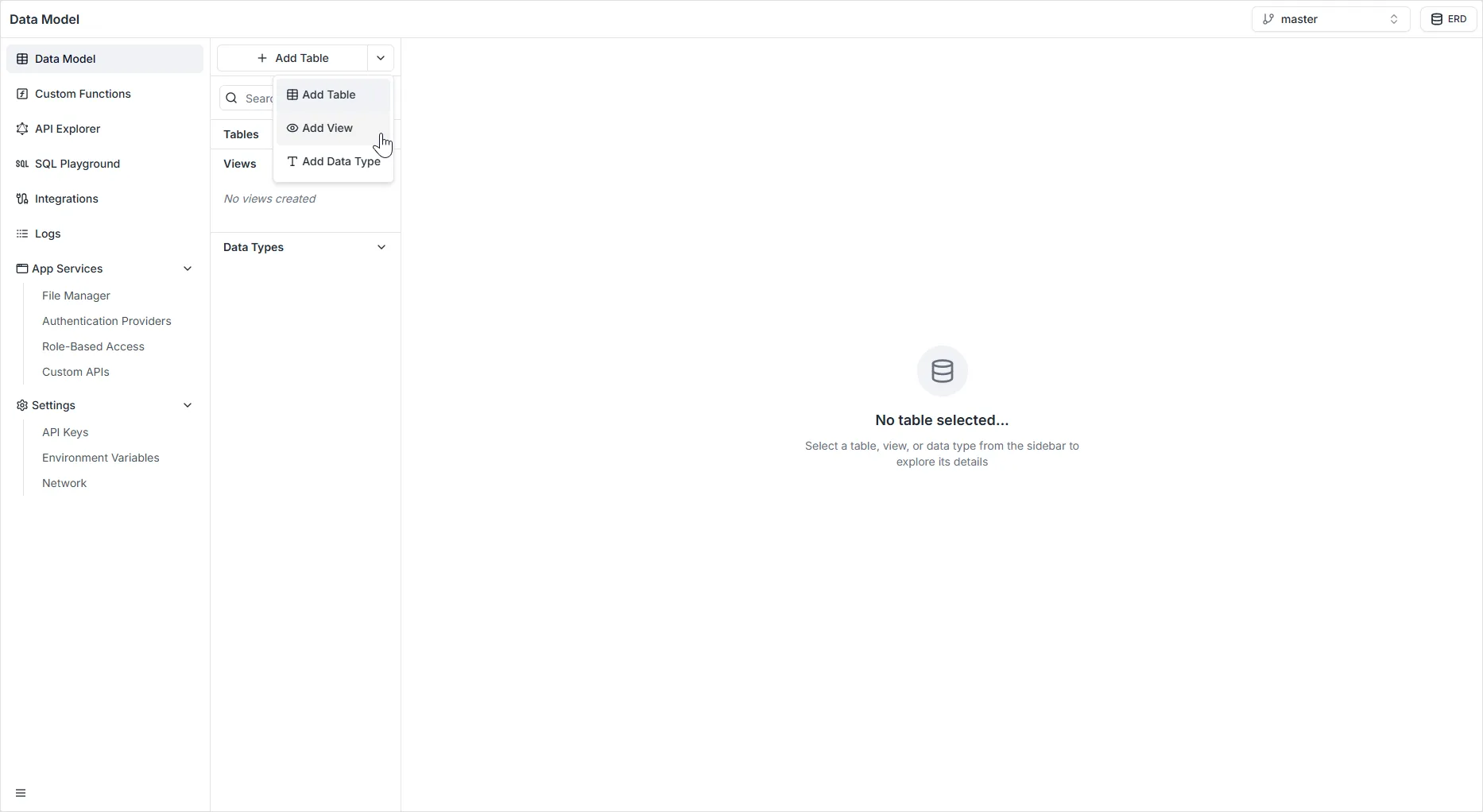
Task: Open the master branch selector
Action: pos(1330,19)
